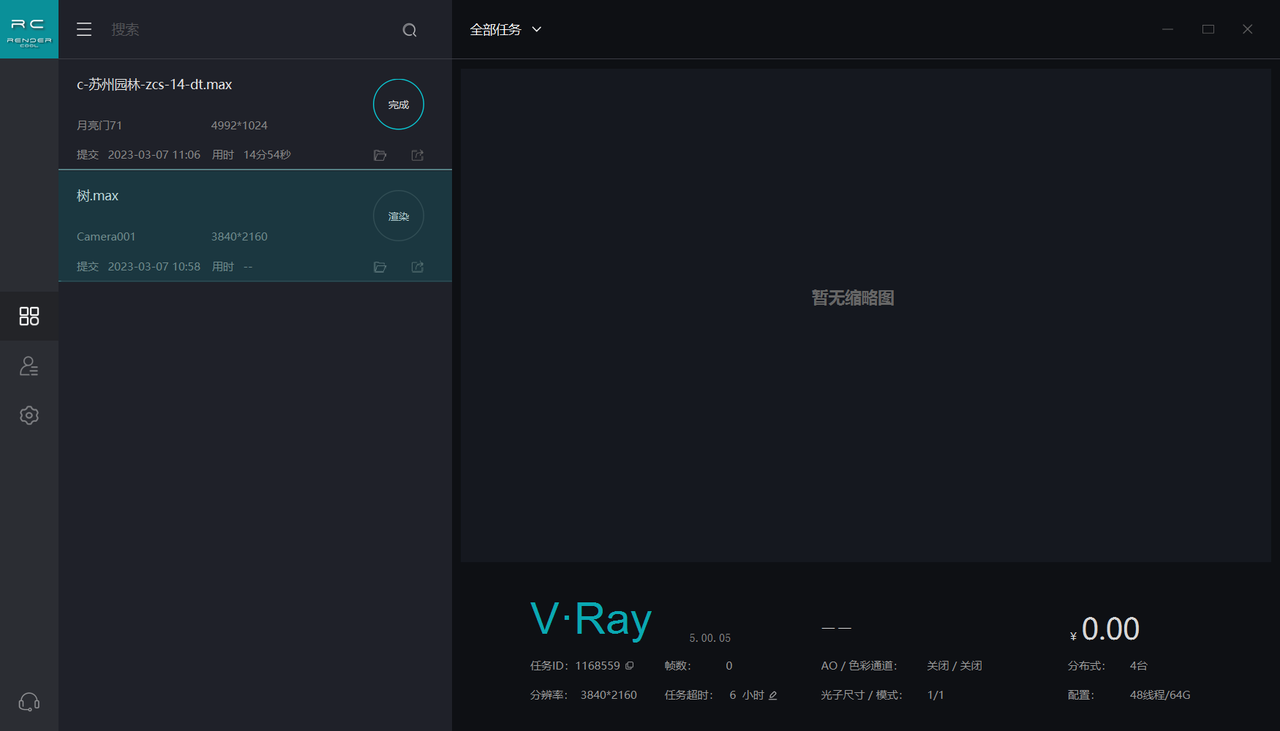Click the ¥ 0.00 cost value
This screenshot has width=1280, height=731.
tap(1104, 629)
